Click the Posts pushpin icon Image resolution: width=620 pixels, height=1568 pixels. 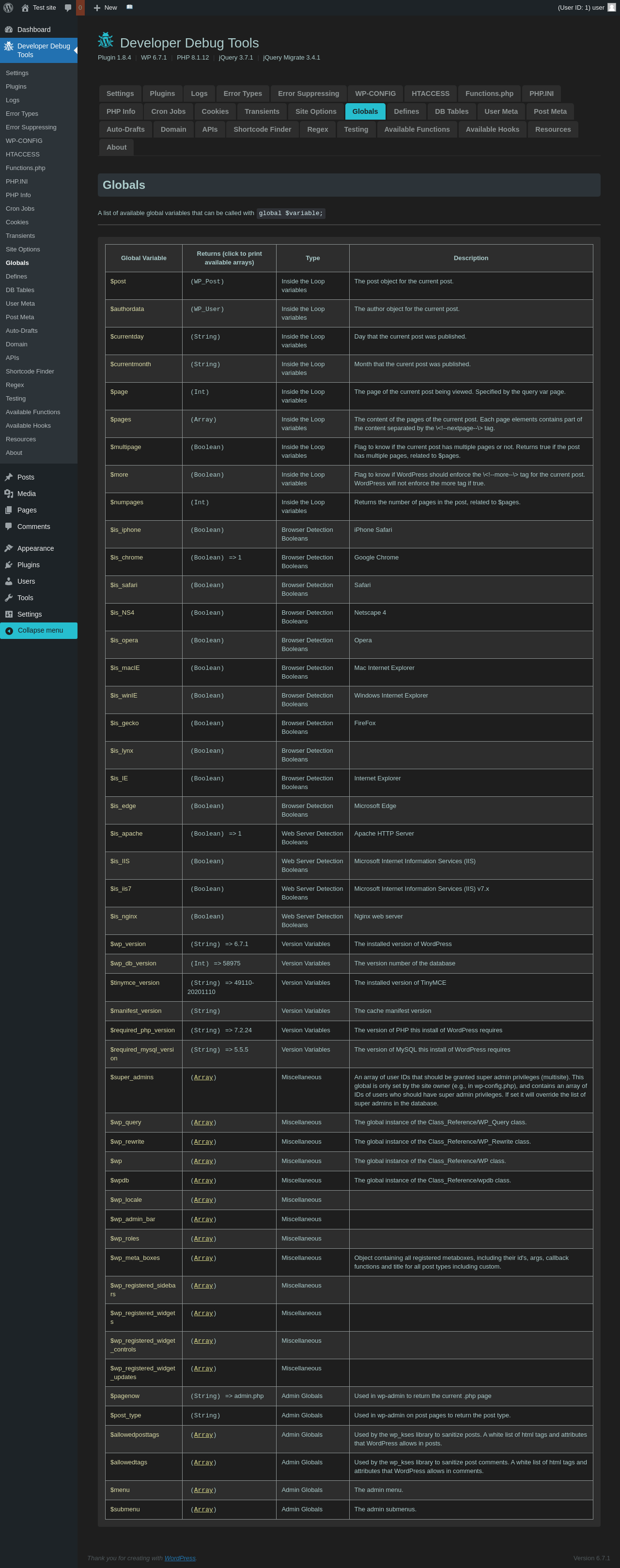point(9,477)
